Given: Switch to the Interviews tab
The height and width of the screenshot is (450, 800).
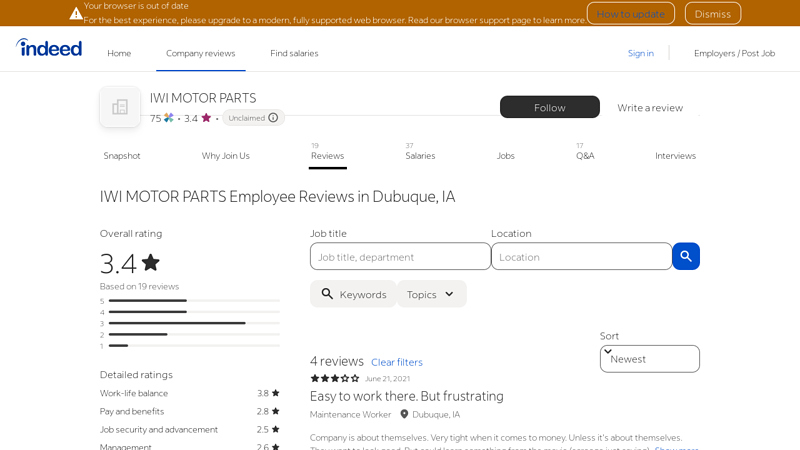Looking at the screenshot, I should tap(676, 156).
